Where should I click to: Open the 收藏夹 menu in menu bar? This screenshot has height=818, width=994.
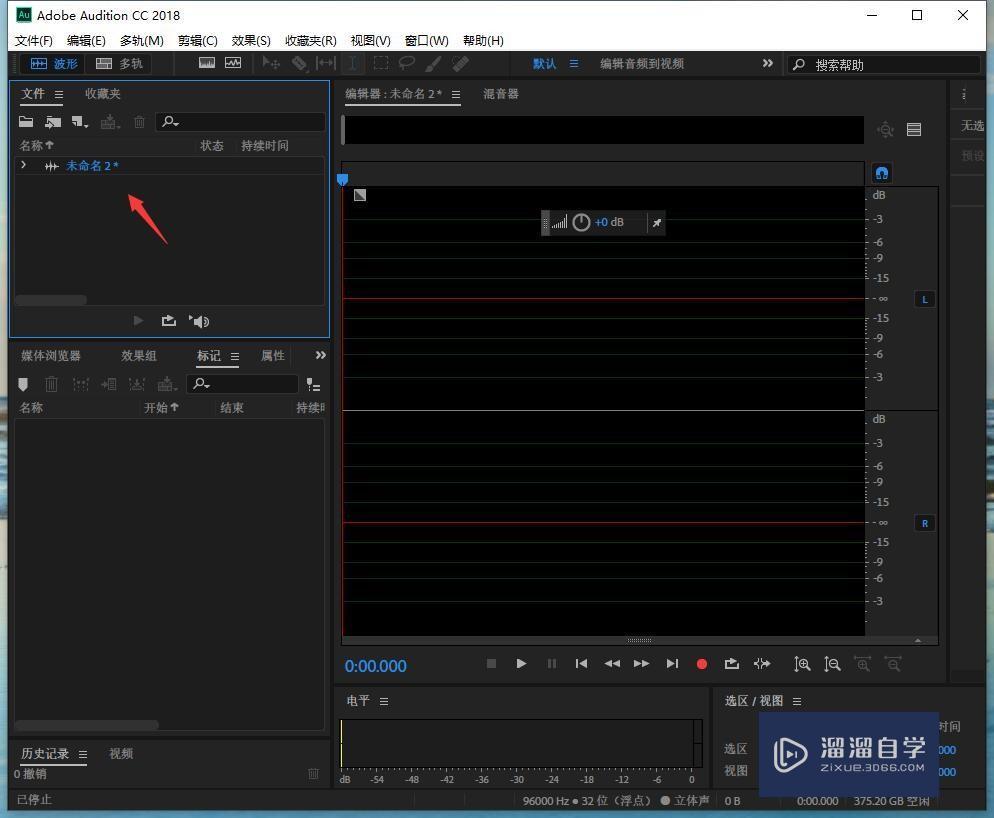311,41
